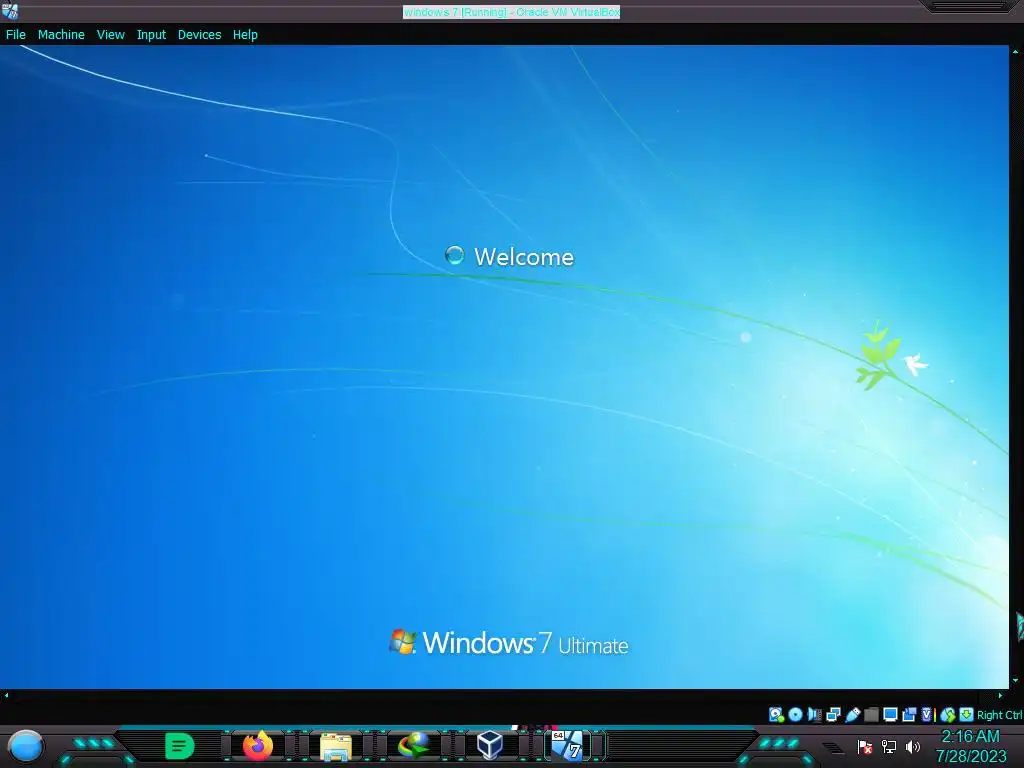Image resolution: width=1024 pixels, height=768 pixels.
Task: Click the Welcome text in the VM
Action: [x=524, y=257]
